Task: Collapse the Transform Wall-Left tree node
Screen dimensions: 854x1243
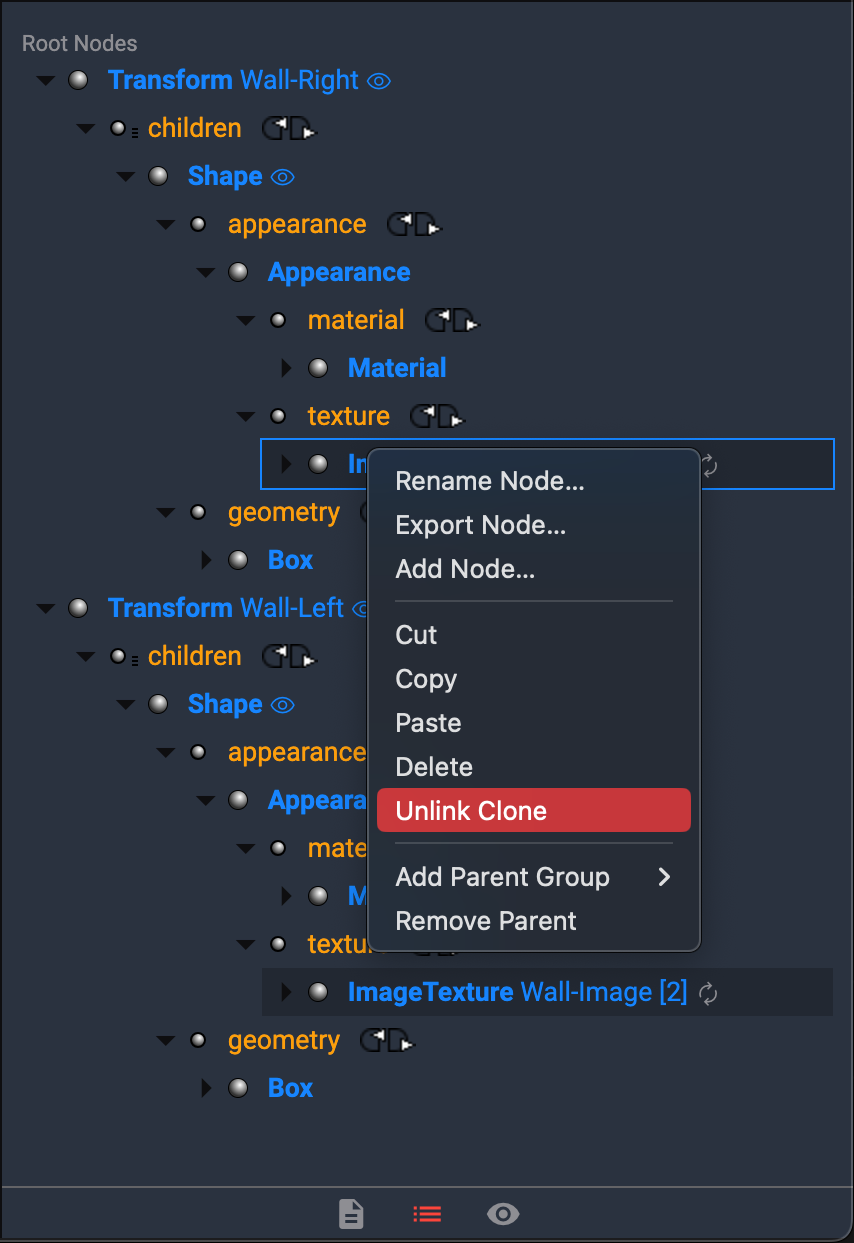Action: coord(46,608)
